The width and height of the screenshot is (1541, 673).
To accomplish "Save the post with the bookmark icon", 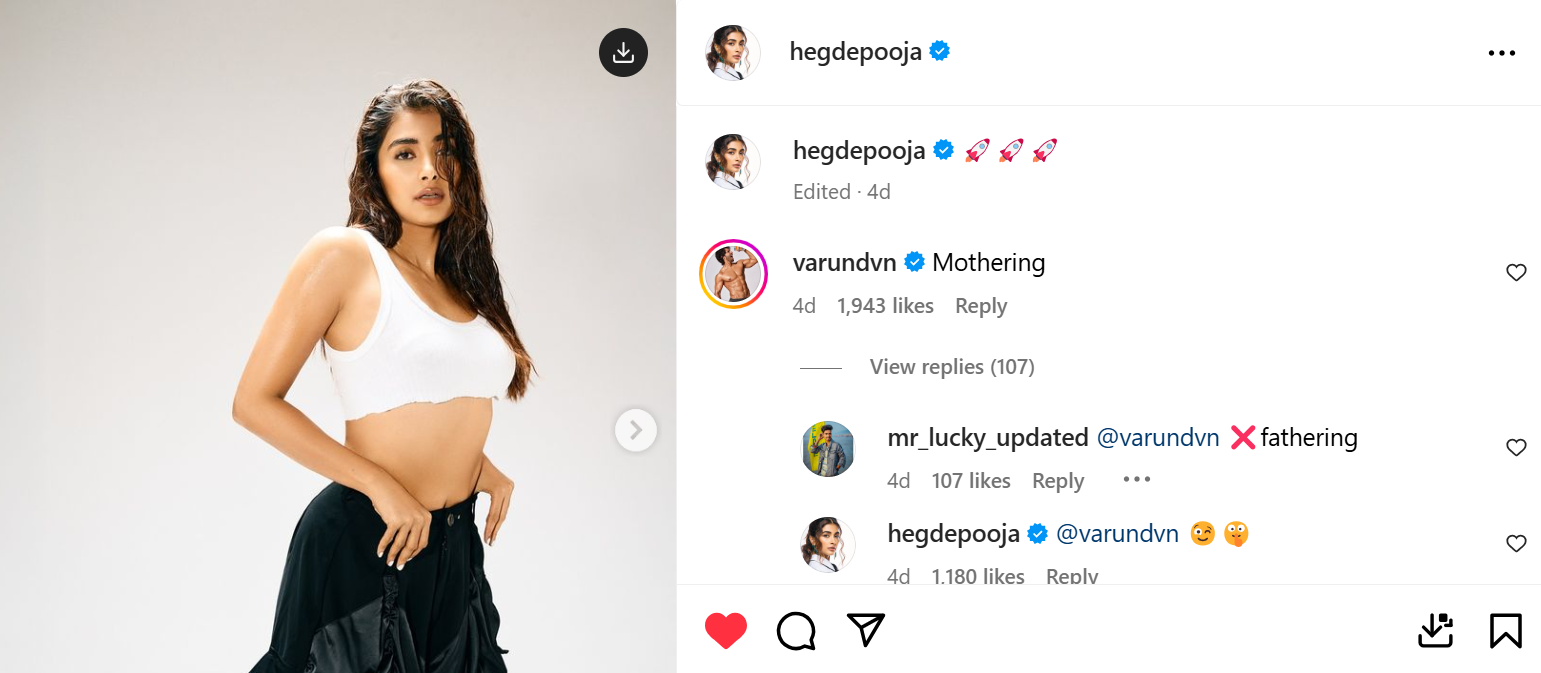I will coord(1505,631).
